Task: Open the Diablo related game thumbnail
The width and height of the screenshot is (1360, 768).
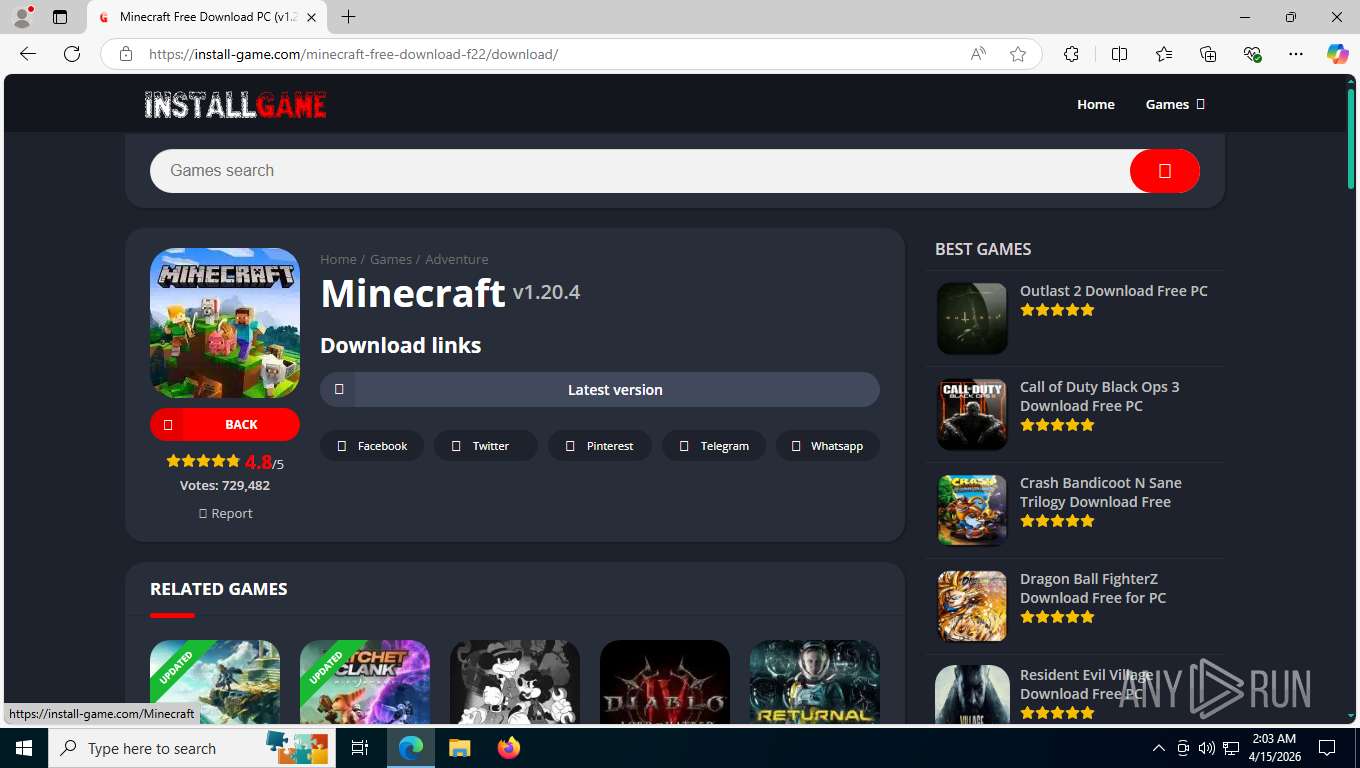Action: point(665,682)
